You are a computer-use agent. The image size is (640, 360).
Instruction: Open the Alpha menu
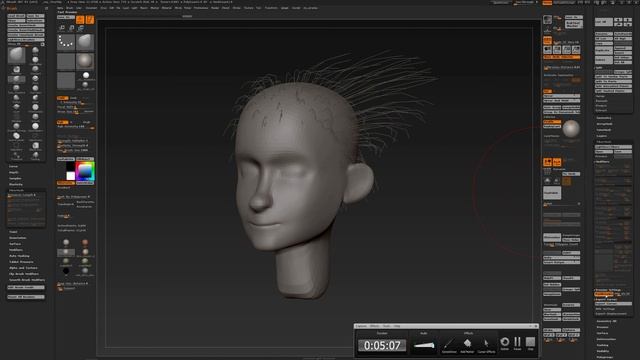point(60,8)
